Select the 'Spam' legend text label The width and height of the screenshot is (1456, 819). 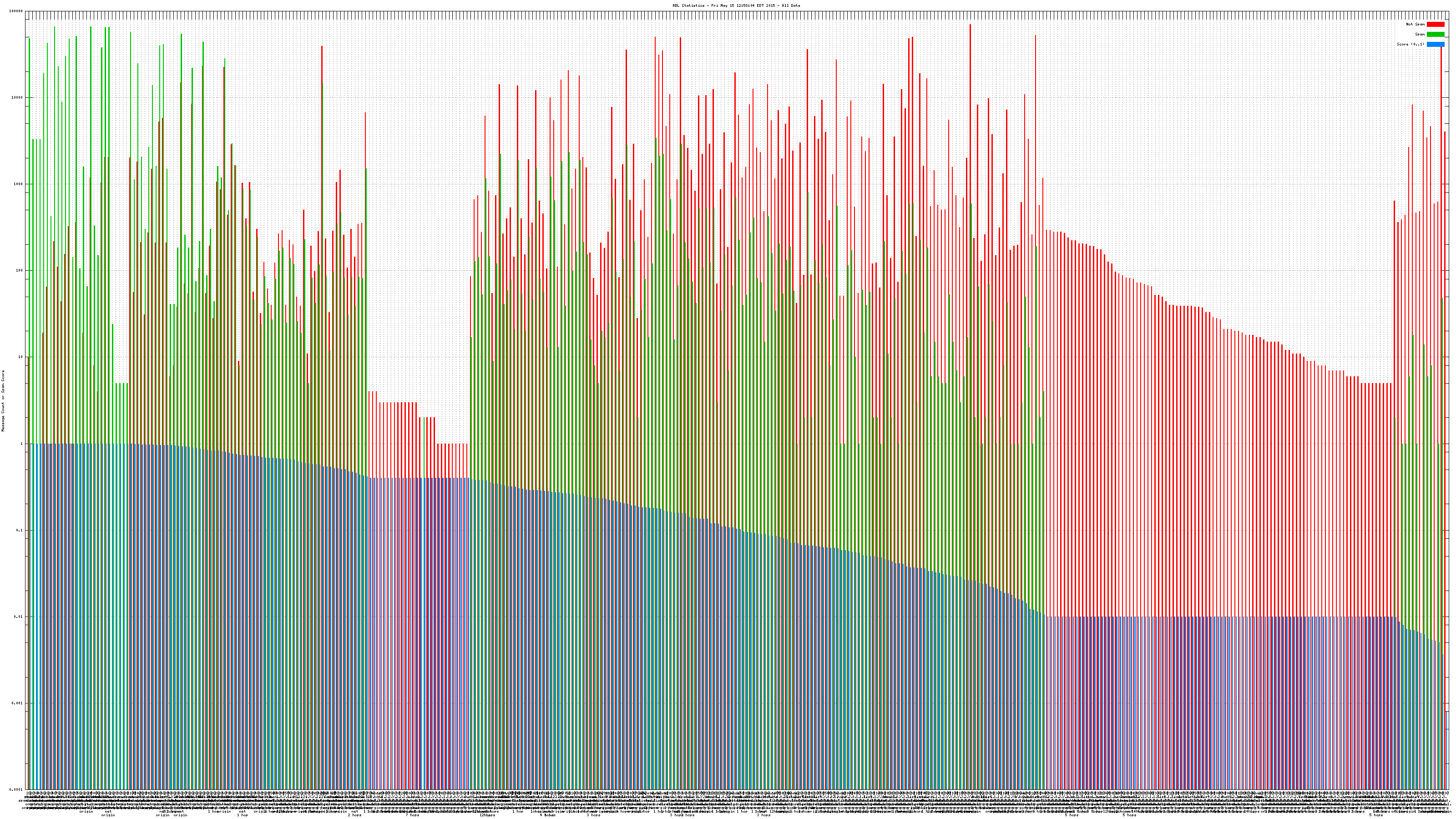pos(1420,35)
